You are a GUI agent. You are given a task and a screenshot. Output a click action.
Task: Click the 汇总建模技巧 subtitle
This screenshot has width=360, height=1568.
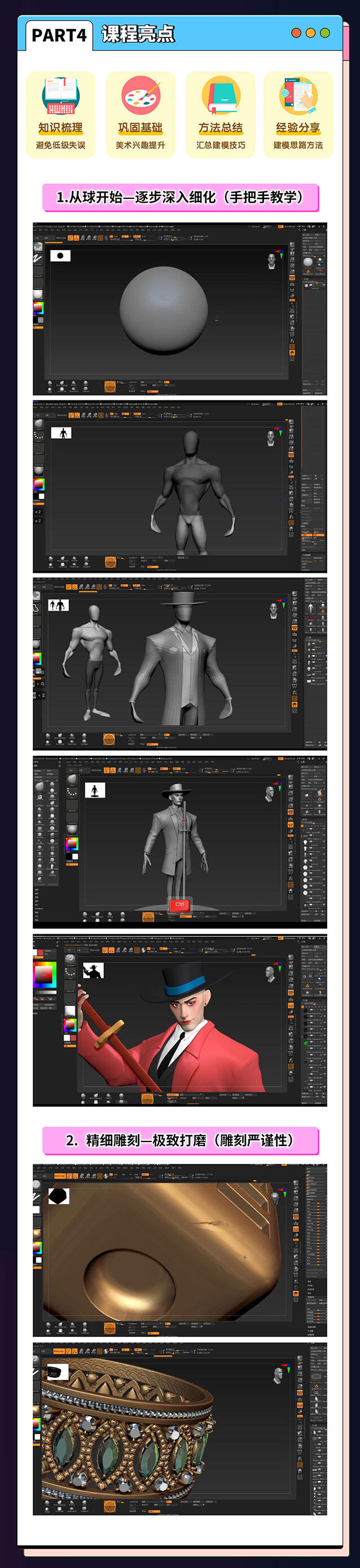point(221,146)
